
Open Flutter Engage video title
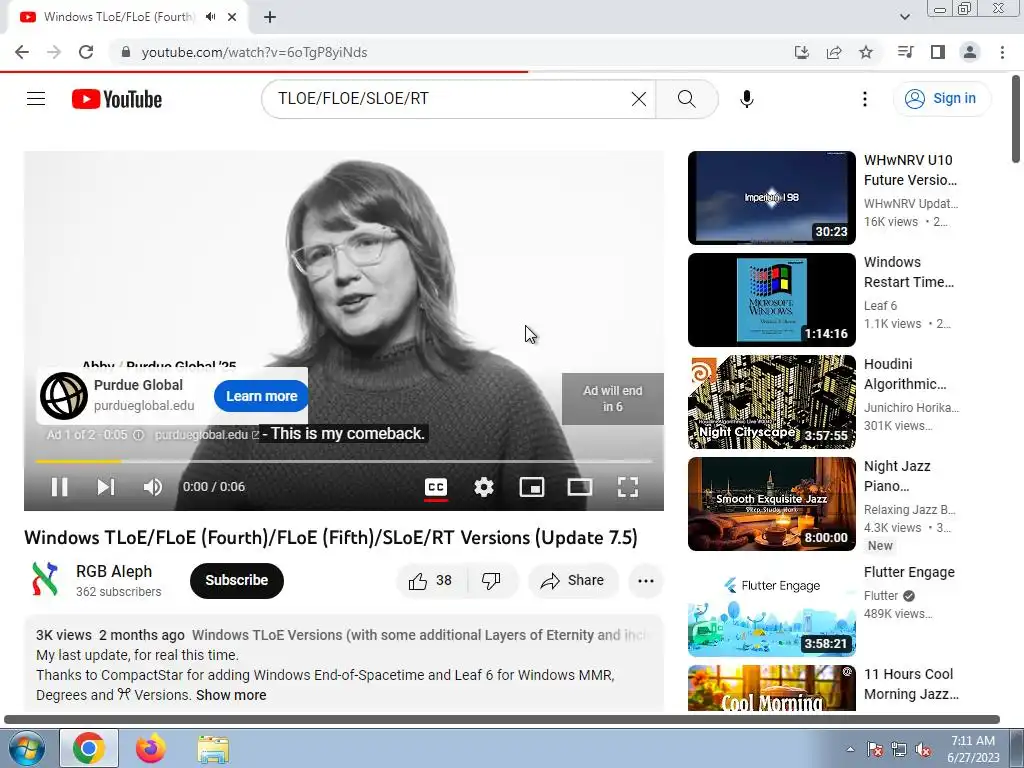[909, 572]
